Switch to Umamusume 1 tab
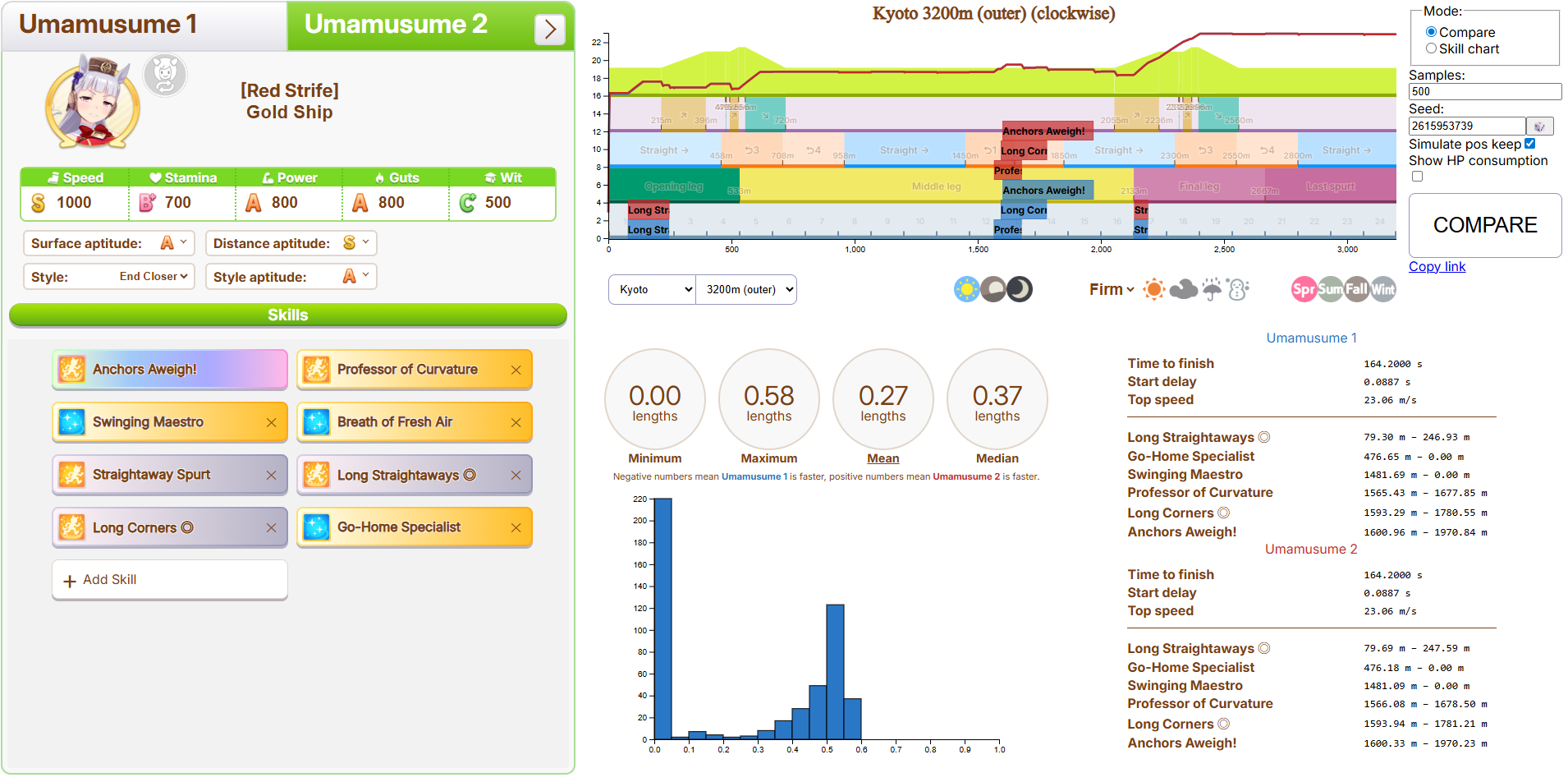The image size is (1568, 782). tap(144, 25)
